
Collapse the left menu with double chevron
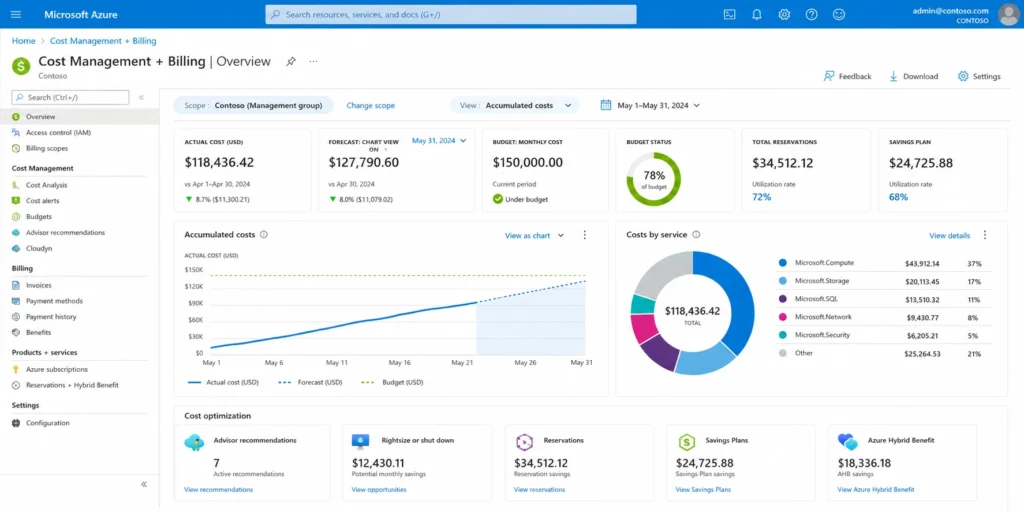point(141,97)
